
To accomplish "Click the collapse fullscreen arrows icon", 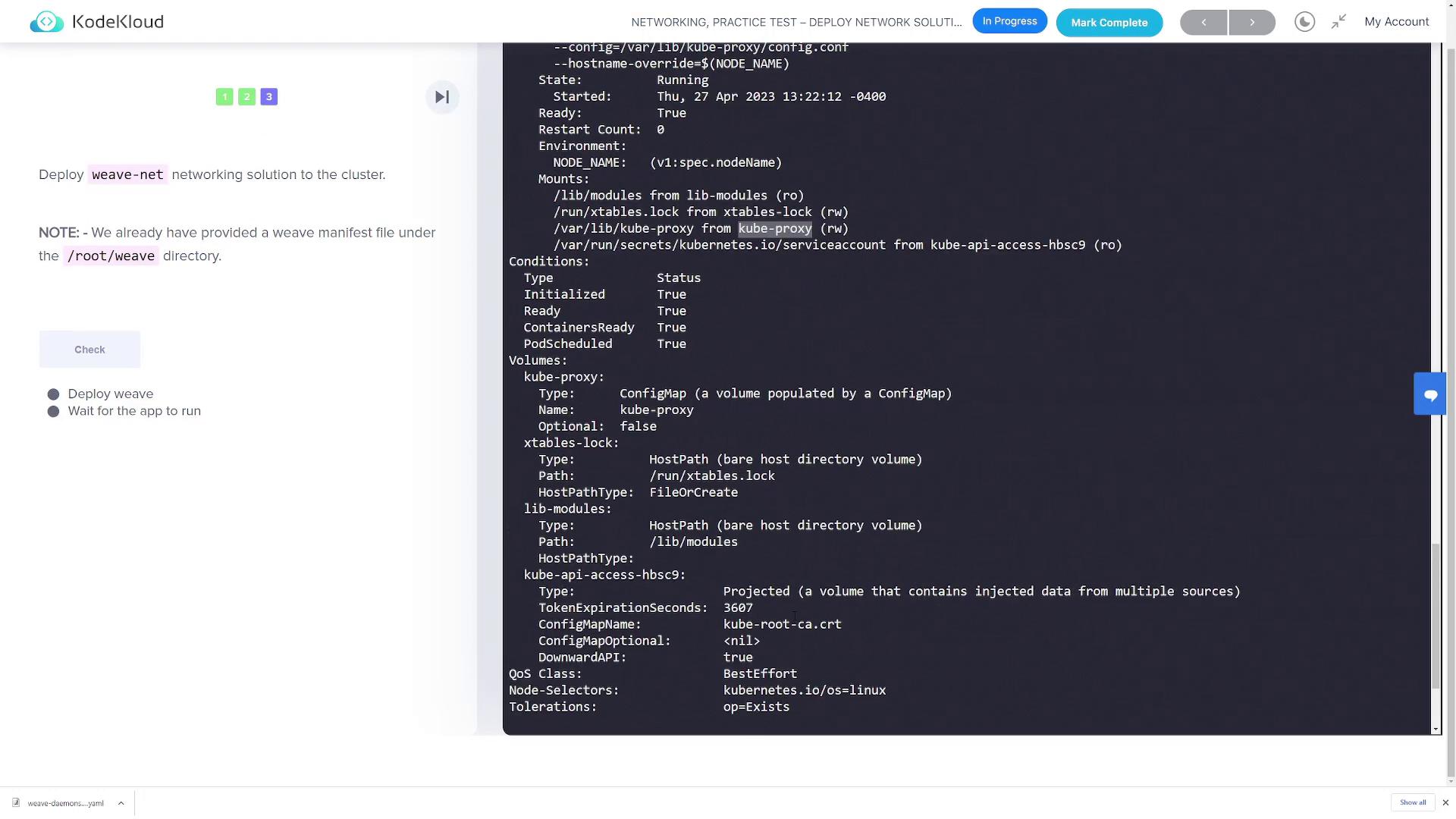I will pos(1338,22).
